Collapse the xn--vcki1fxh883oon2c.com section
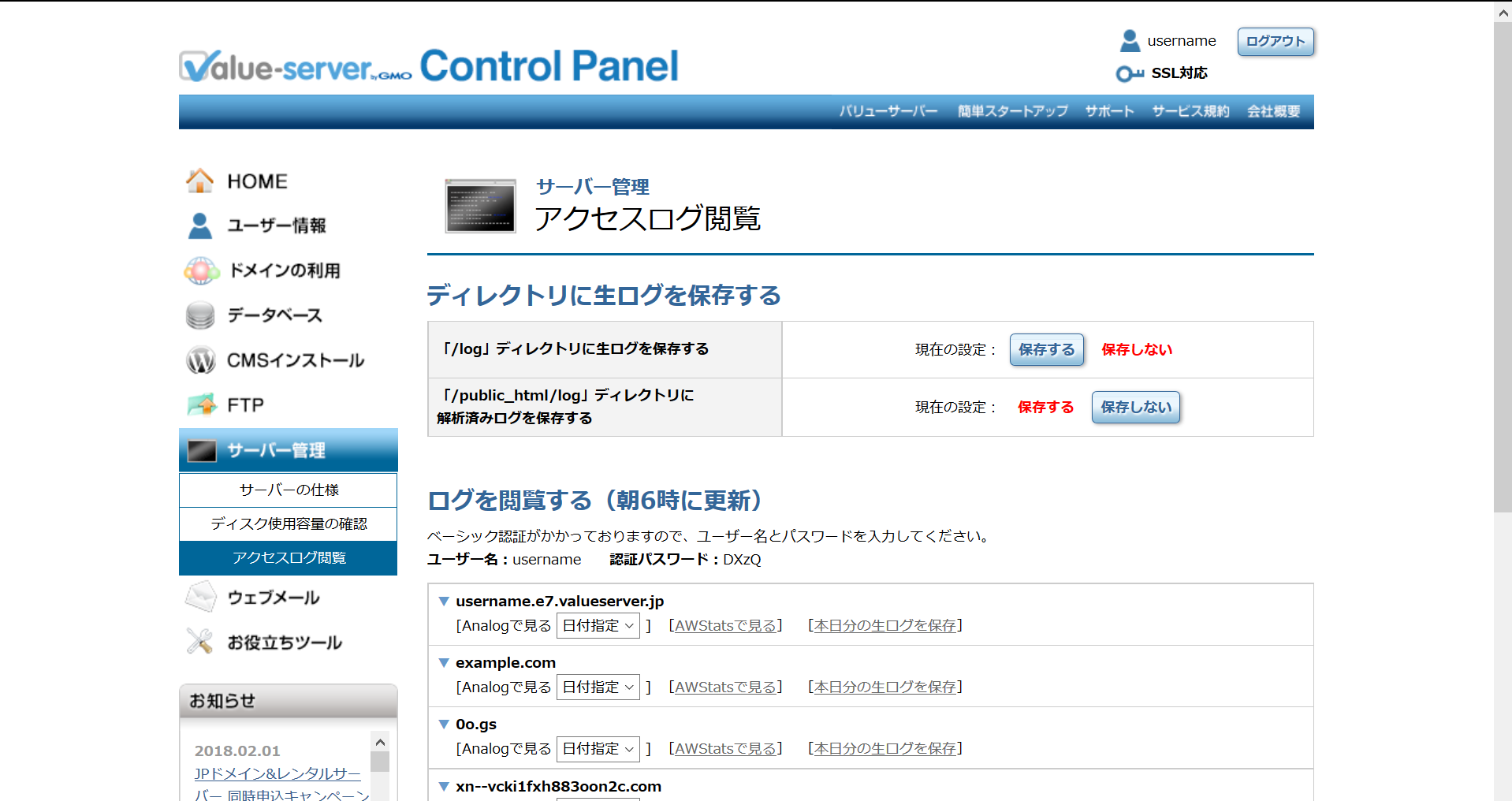 click(444, 787)
